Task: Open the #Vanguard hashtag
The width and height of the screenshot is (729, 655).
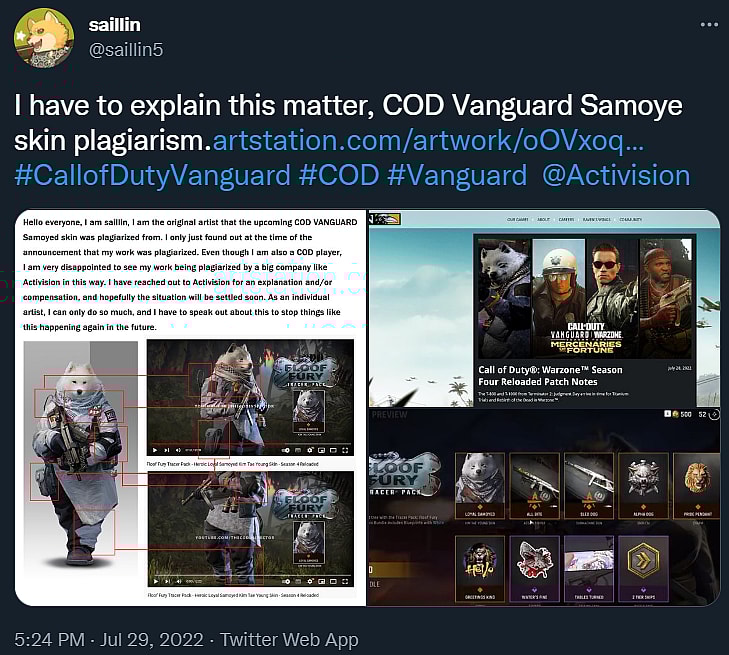Action: (457, 176)
